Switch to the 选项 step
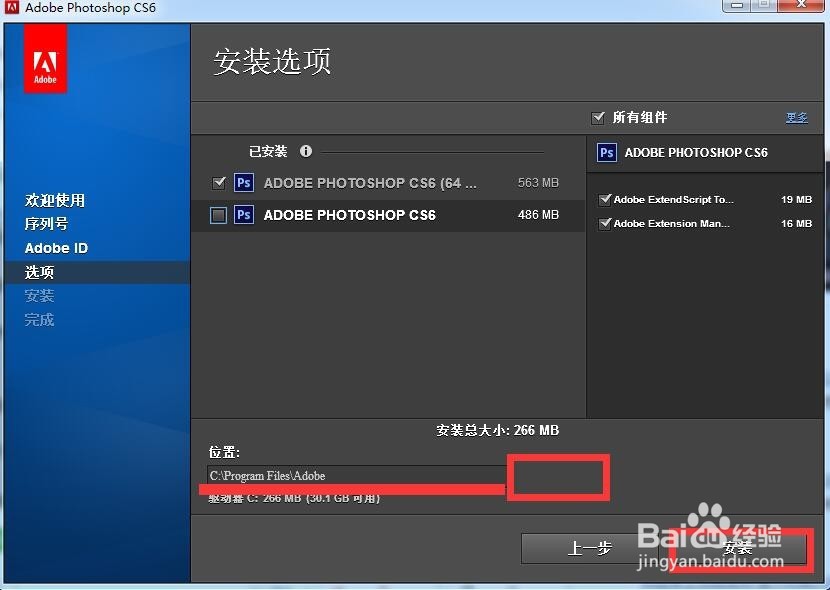 pos(40,272)
